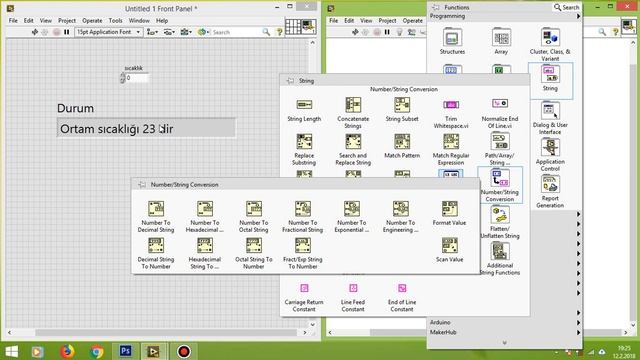Select Trim Whitespace.vi function
The height and width of the screenshot is (360, 640).
(x=451, y=113)
